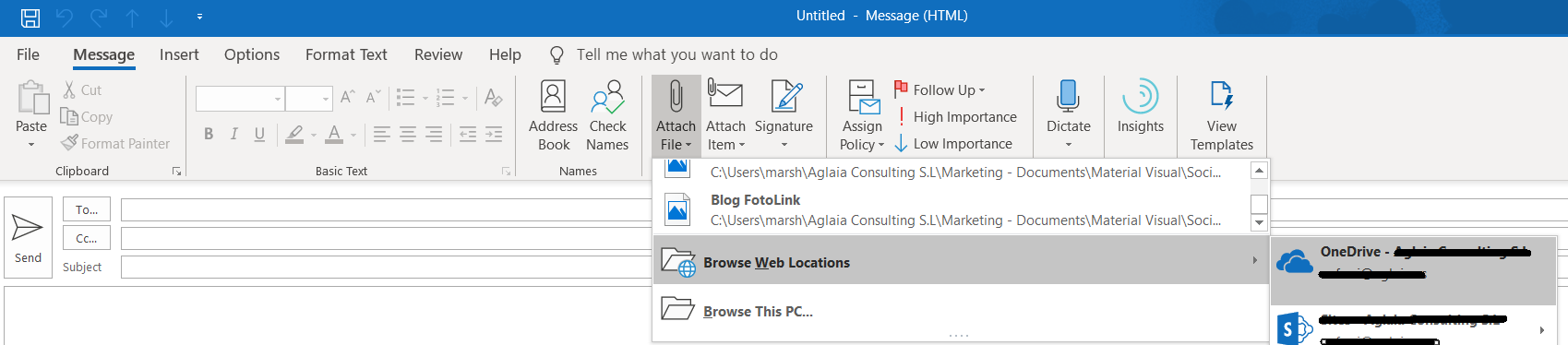This screenshot has height=345, width=1568.
Task: Click the Cc... button
Action: pyautogui.click(x=87, y=238)
